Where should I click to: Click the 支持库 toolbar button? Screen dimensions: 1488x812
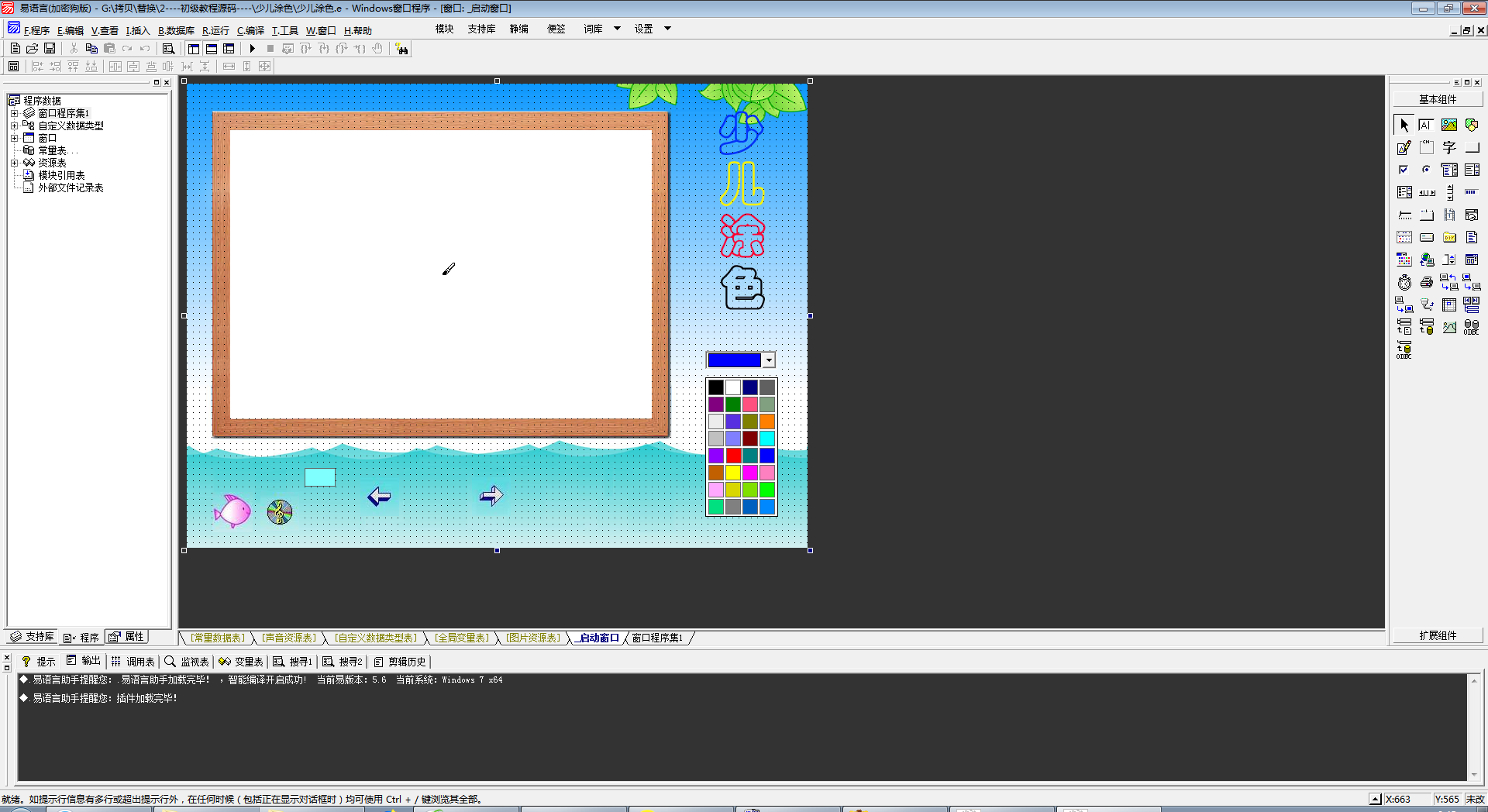[x=481, y=29]
